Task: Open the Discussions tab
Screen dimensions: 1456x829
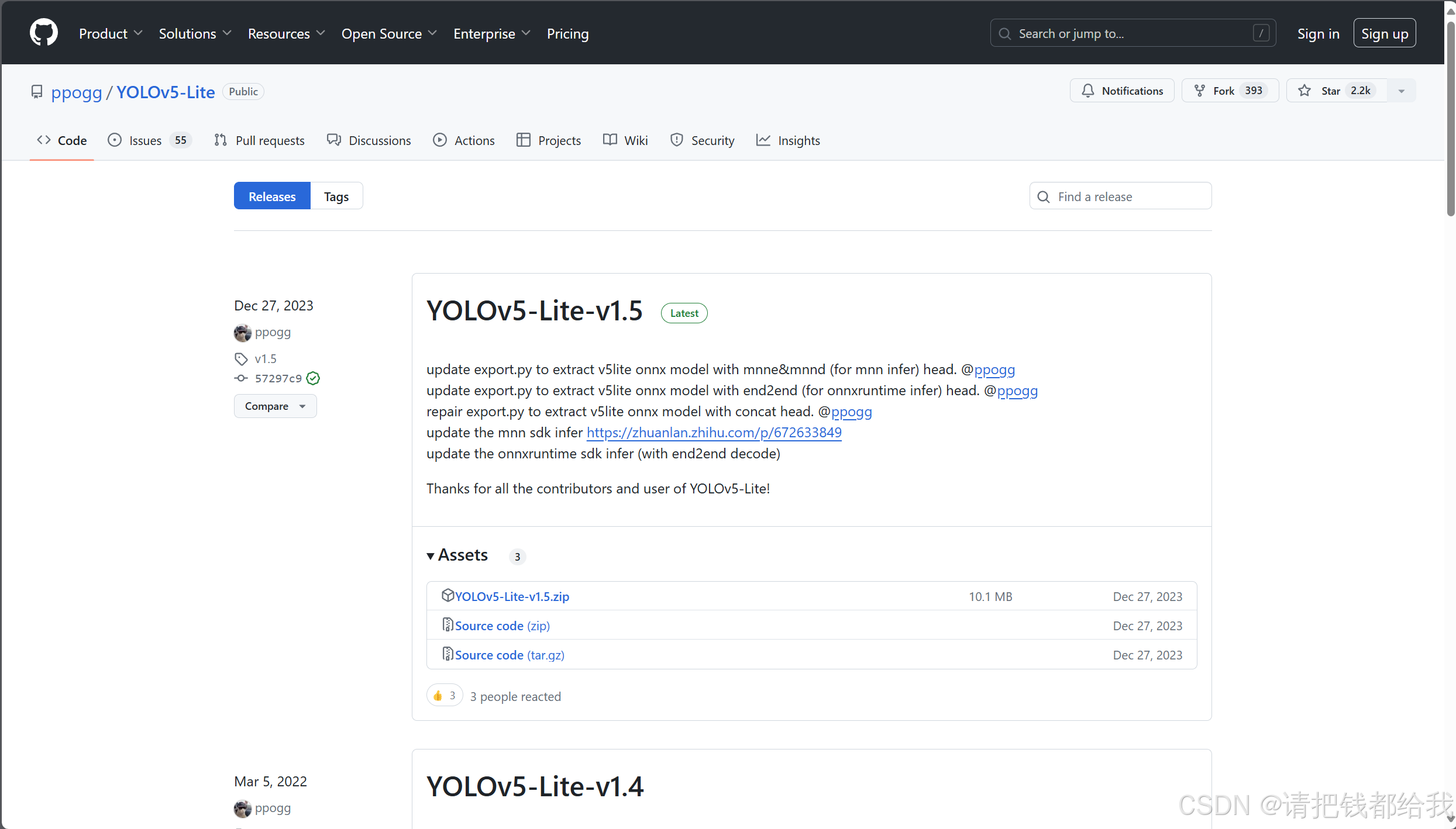Action: [x=369, y=140]
